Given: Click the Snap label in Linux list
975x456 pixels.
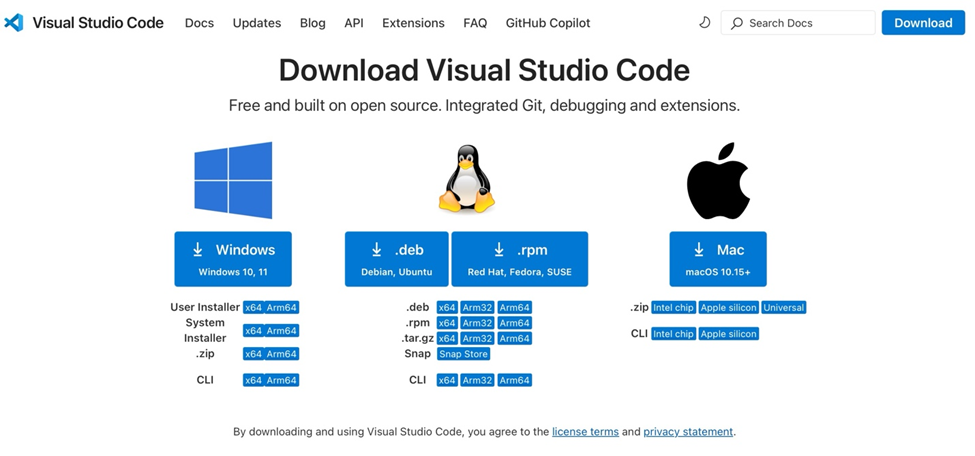Looking at the screenshot, I should coord(417,354).
